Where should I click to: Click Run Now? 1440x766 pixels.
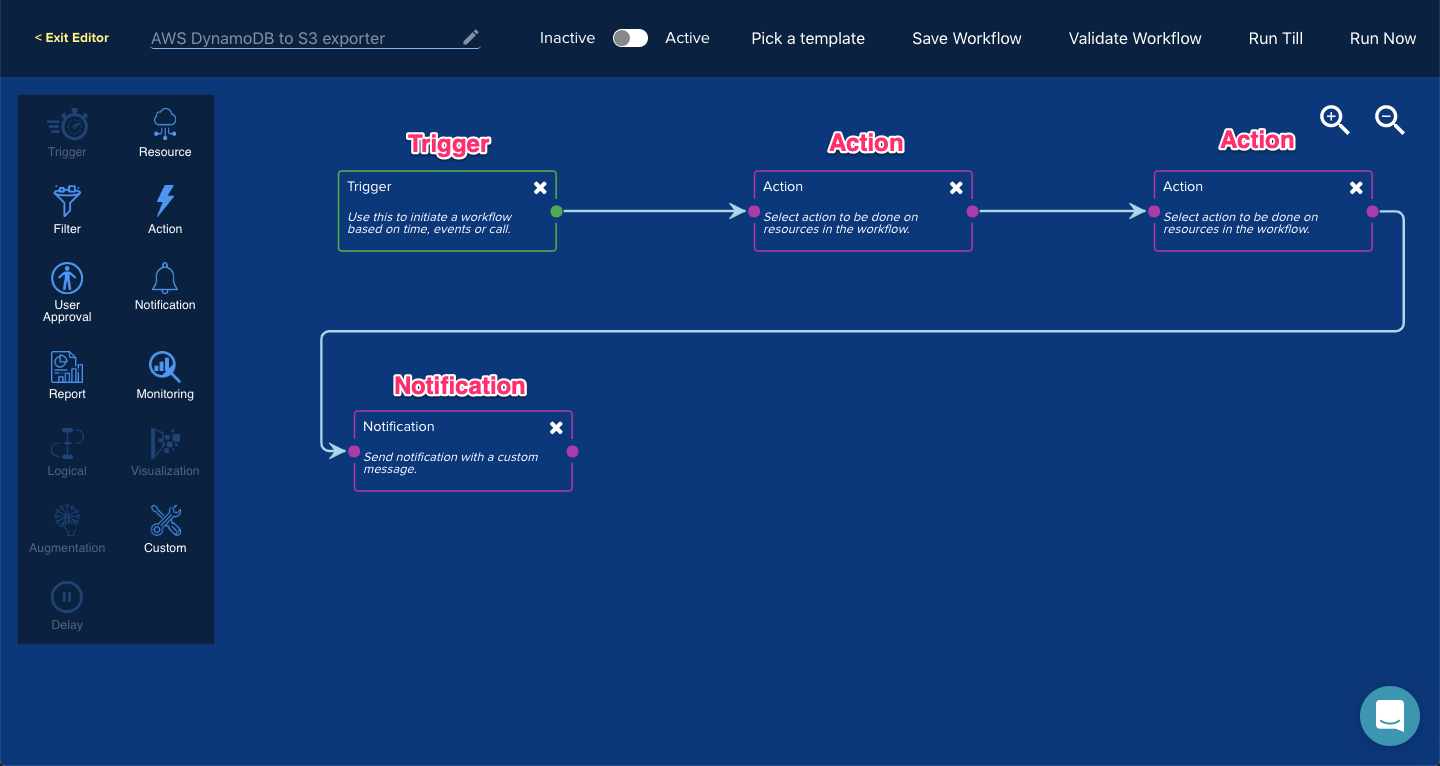(1383, 38)
